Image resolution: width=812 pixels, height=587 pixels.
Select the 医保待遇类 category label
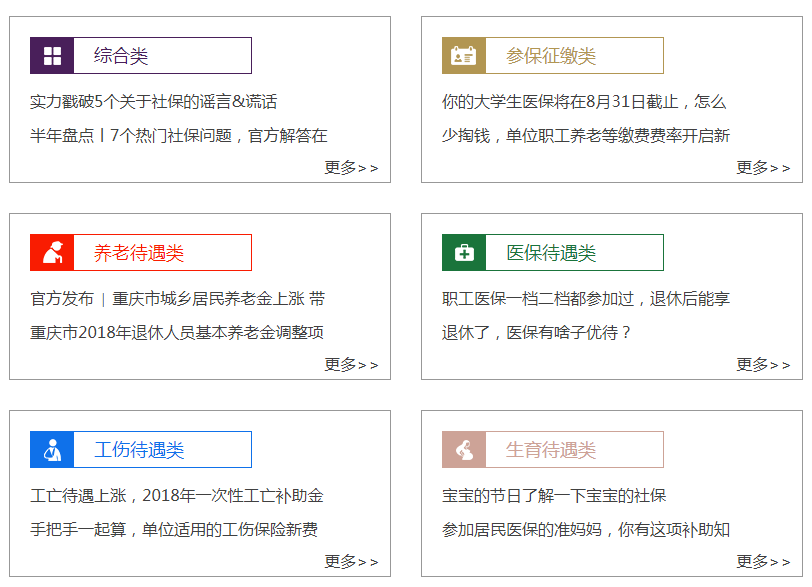[x=551, y=253]
